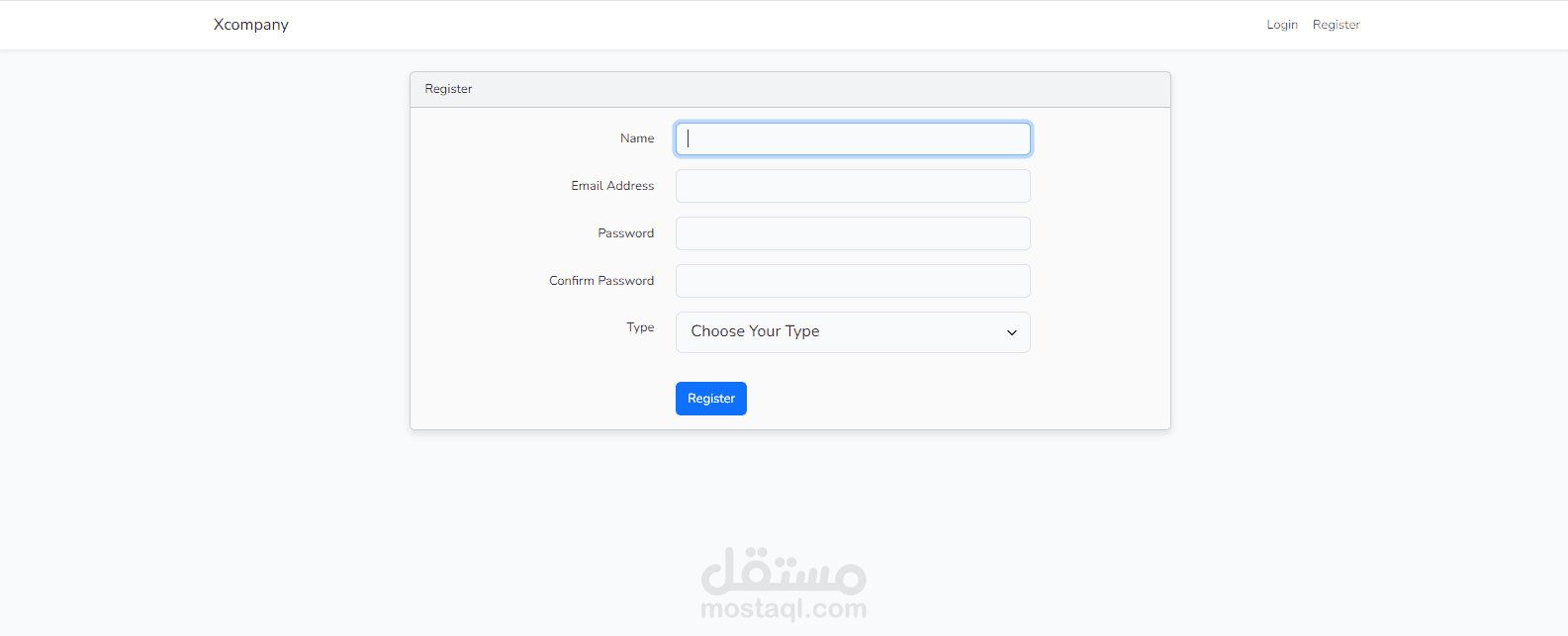Click the Password label text
This screenshot has width=1568, height=636.
(626, 233)
